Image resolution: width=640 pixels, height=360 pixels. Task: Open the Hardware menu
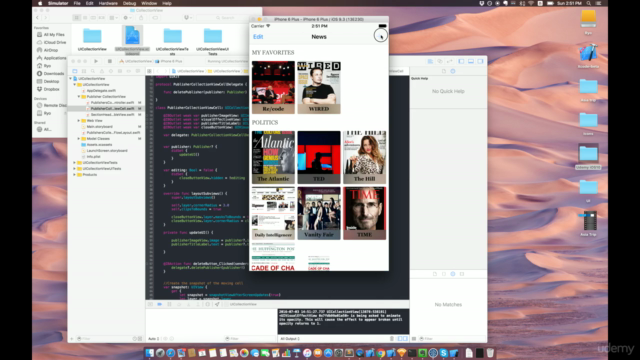[x=108, y=3]
